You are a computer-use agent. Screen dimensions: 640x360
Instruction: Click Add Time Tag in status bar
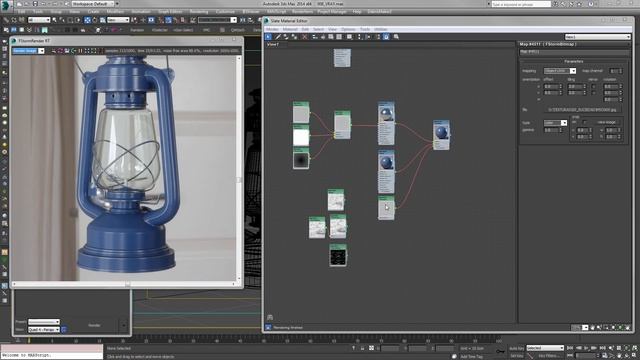click(x=471, y=356)
